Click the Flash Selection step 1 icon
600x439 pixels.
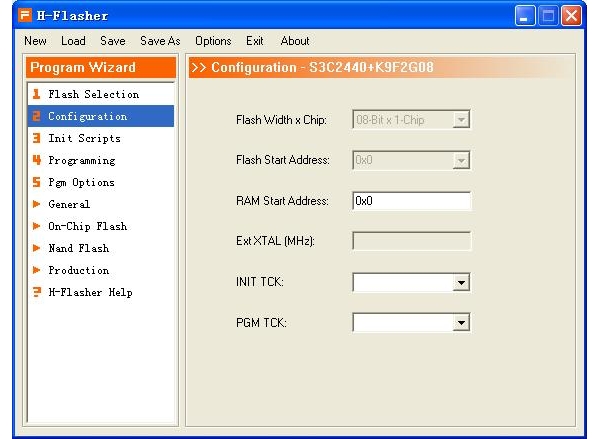35,94
